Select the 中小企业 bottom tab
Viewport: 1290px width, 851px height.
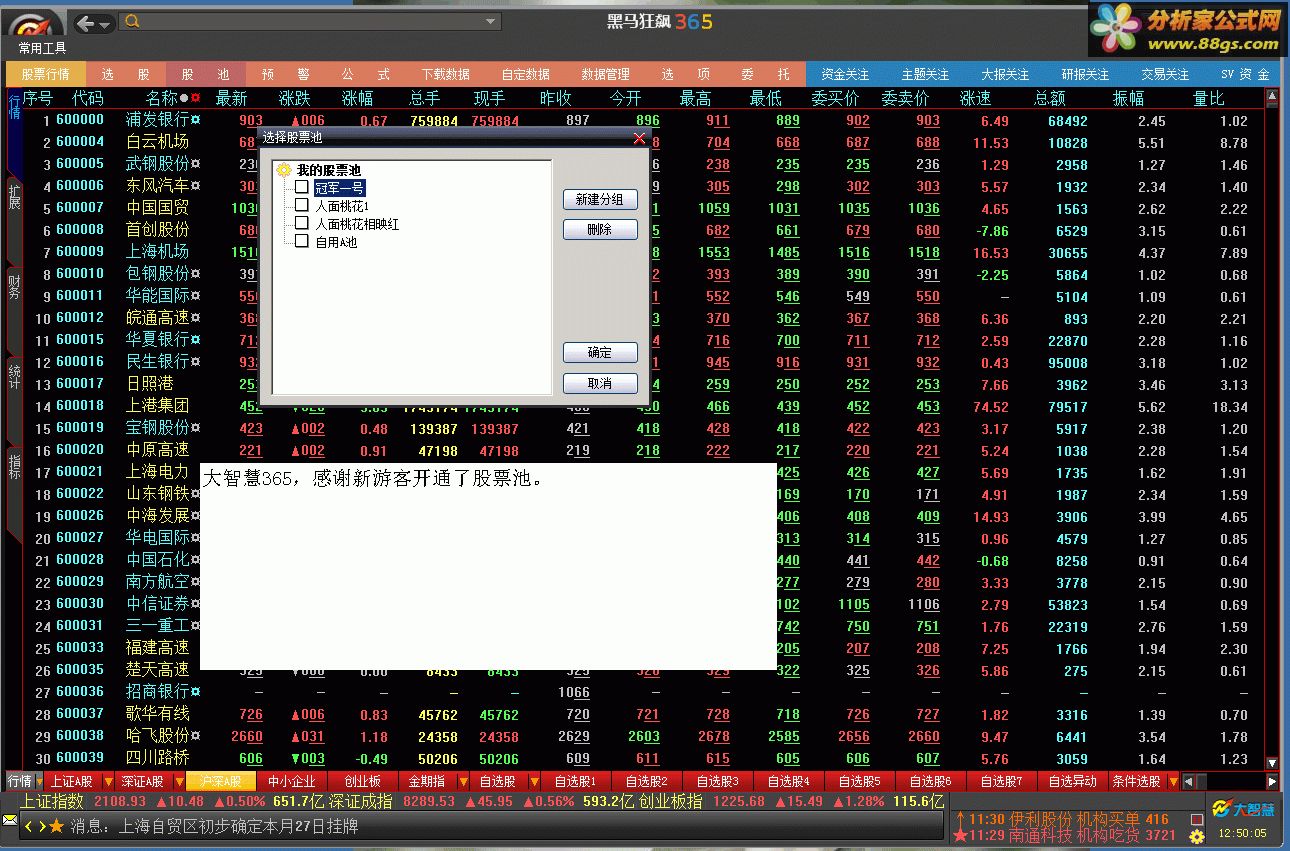point(292,781)
